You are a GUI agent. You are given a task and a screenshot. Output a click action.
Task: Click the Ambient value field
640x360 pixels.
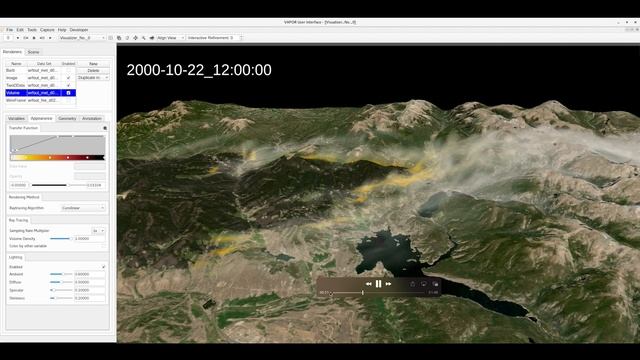coord(90,274)
